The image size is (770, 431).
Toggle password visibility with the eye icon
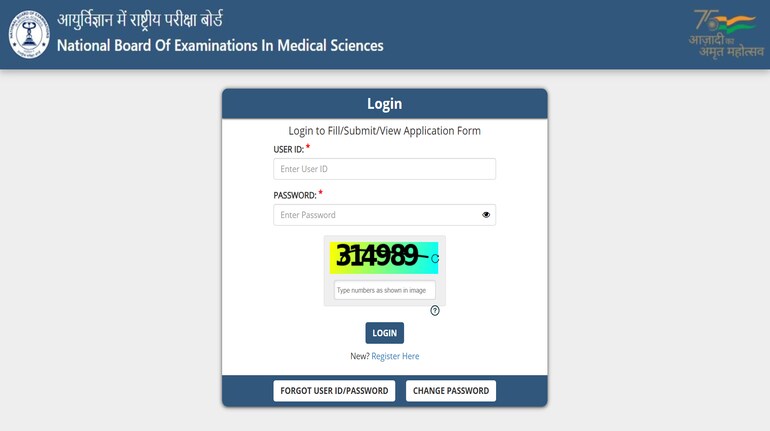click(486, 215)
